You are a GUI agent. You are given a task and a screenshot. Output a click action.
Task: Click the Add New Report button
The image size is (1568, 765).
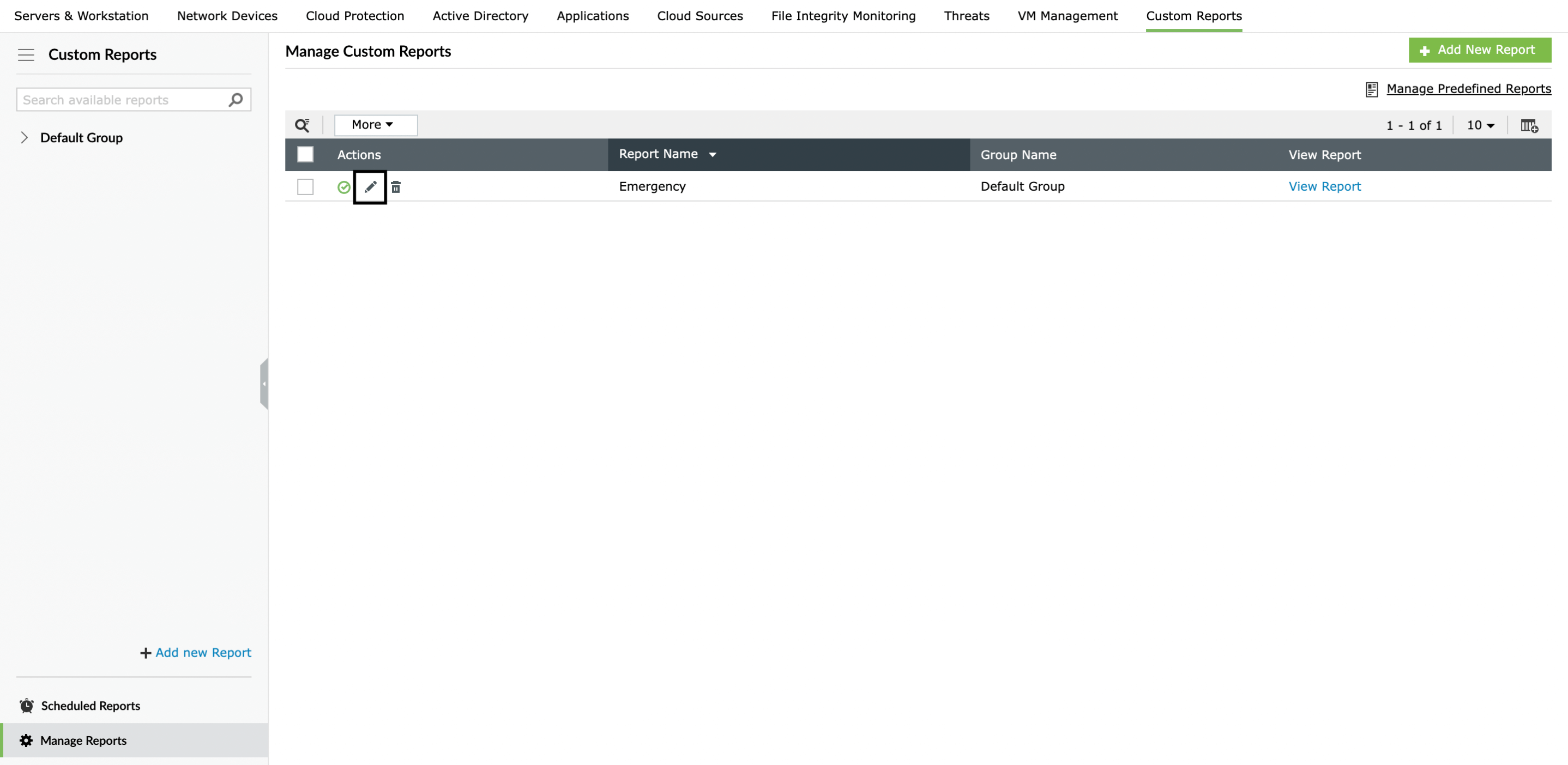coord(1479,50)
